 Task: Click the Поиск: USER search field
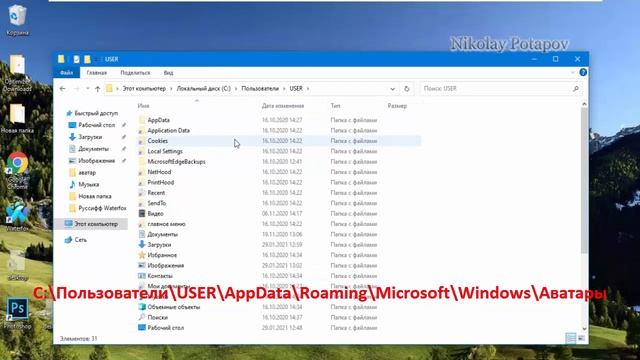pos(500,89)
